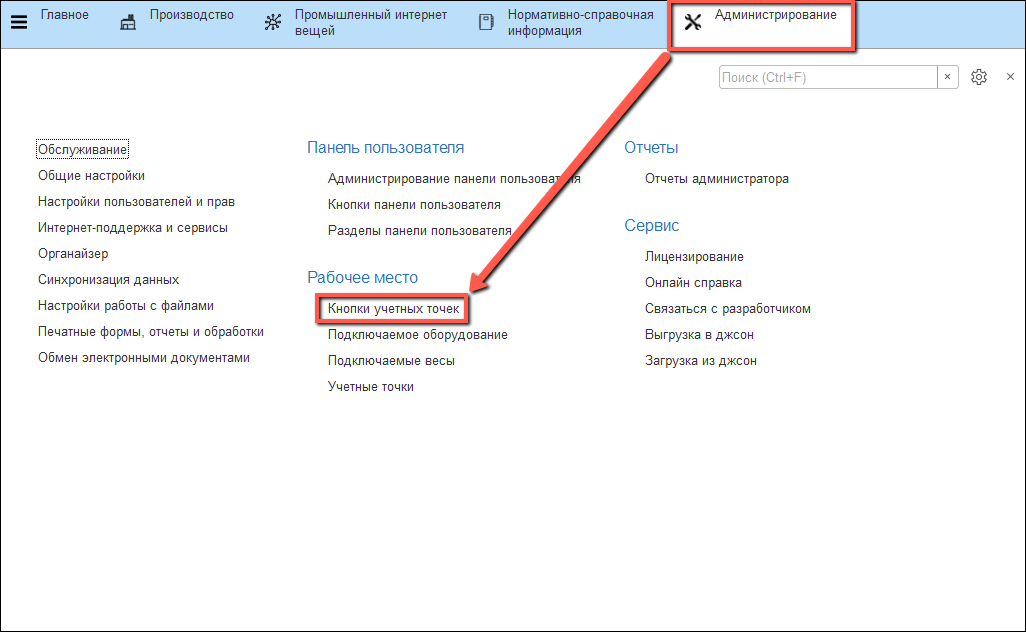Close the section panel with x

(1010, 77)
